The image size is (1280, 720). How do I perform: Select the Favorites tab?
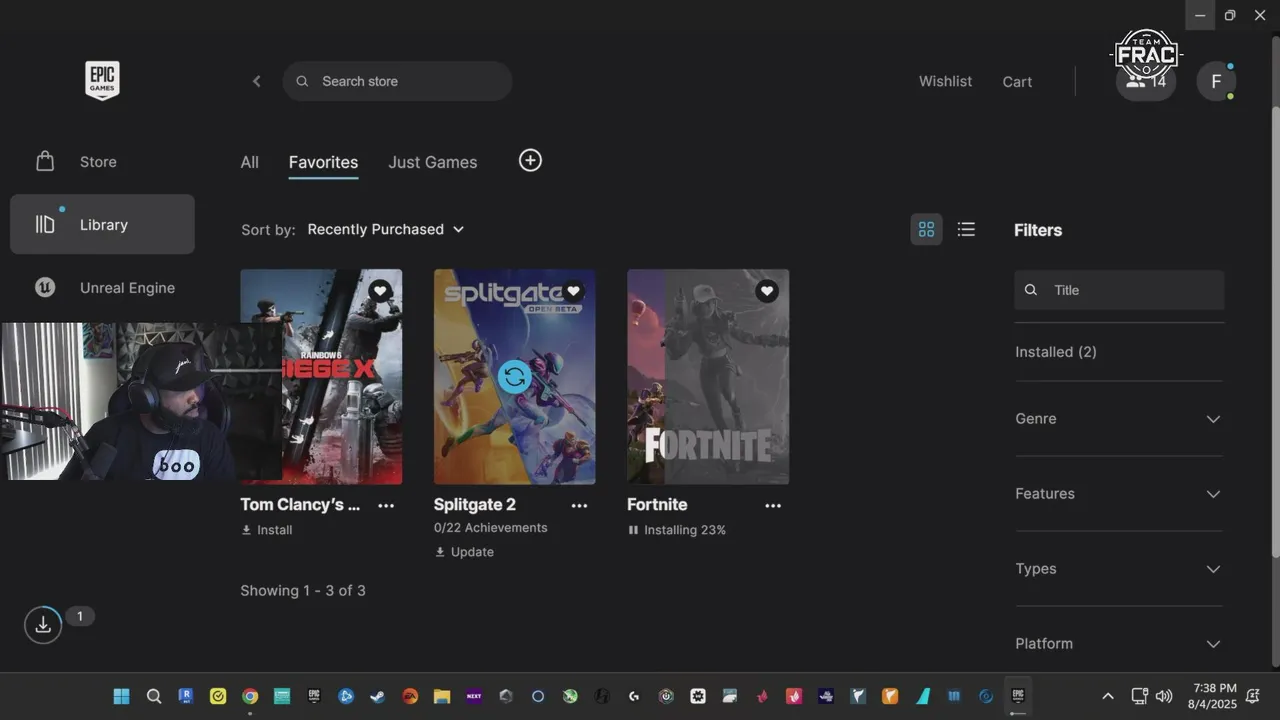point(323,162)
